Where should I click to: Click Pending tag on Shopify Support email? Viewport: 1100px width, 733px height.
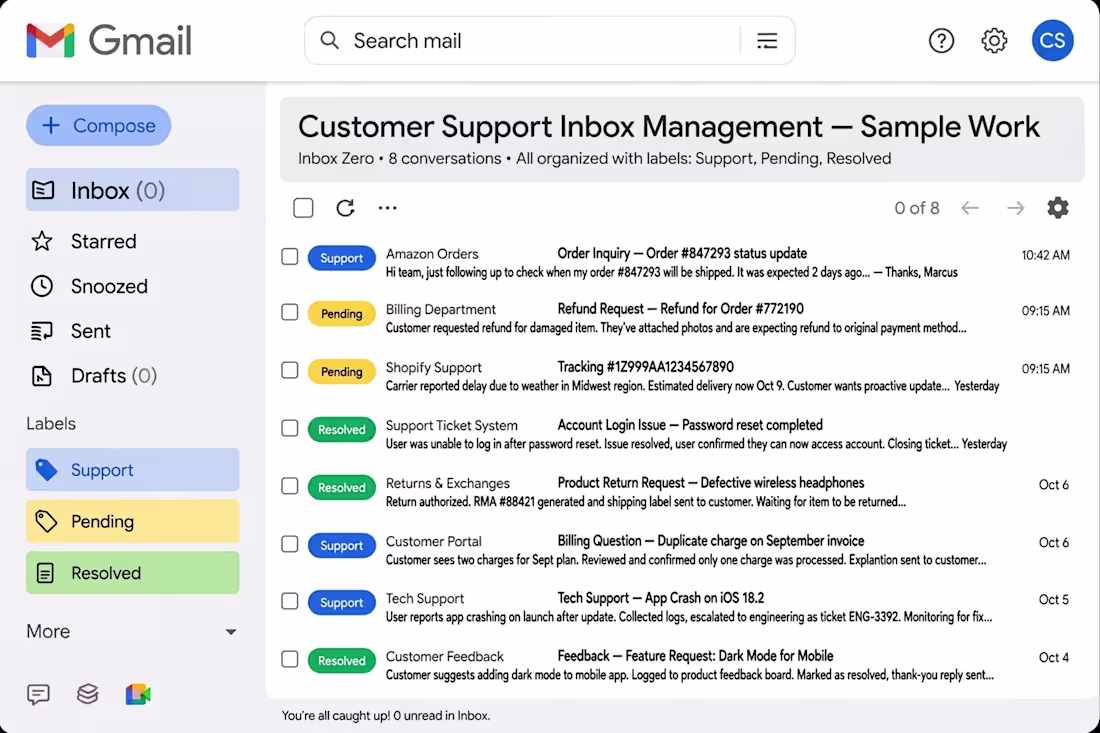point(342,372)
